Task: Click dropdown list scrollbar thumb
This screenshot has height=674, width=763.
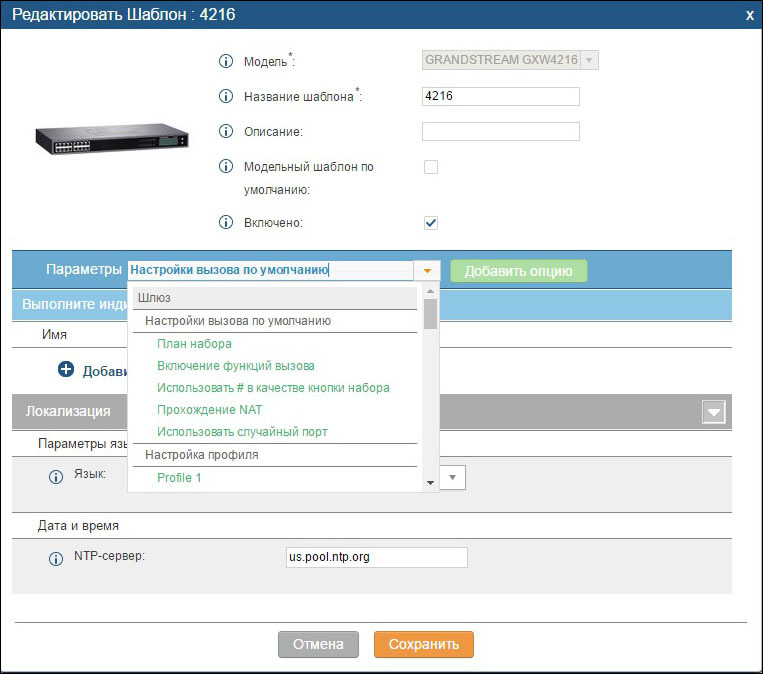Action: (x=430, y=314)
